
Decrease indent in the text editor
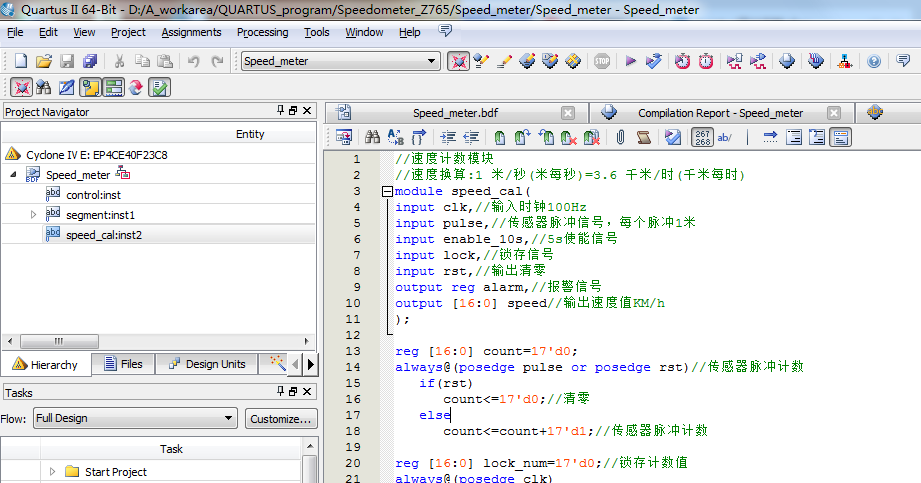tap(471, 137)
